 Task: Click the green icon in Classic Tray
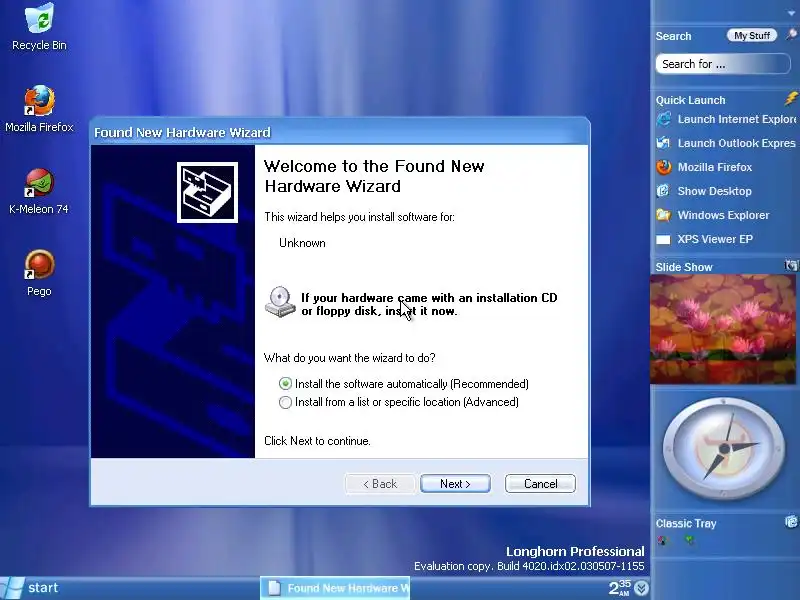click(x=689, y=540)
